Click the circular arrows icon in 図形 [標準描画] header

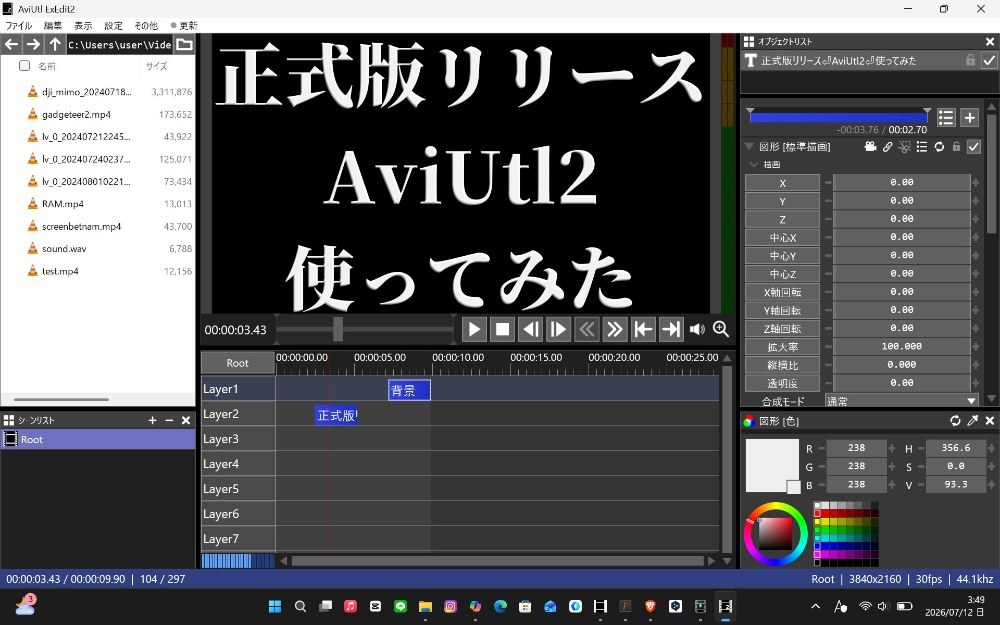click(939, 147)
